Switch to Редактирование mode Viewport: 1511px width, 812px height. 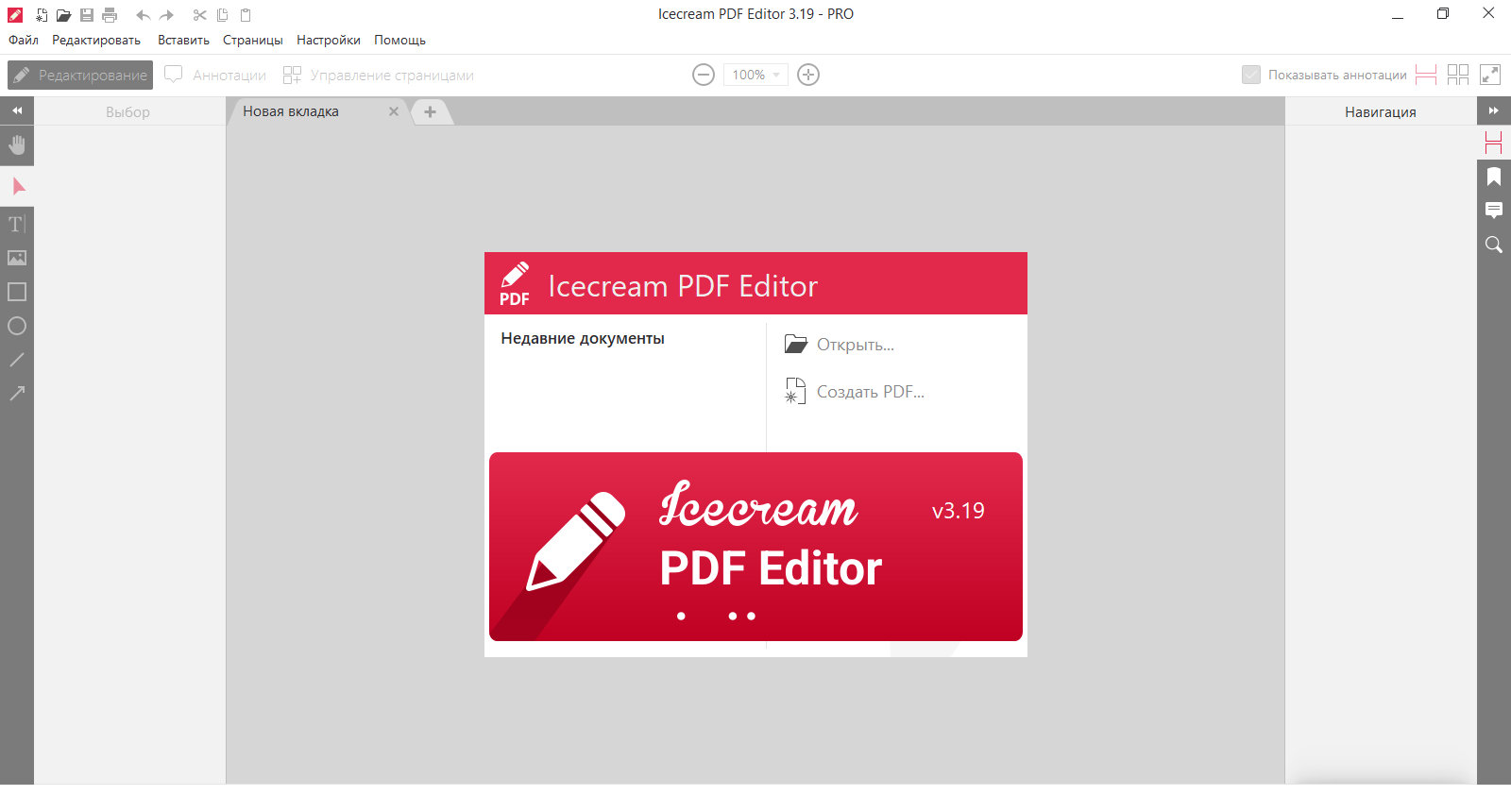(80, 75)
